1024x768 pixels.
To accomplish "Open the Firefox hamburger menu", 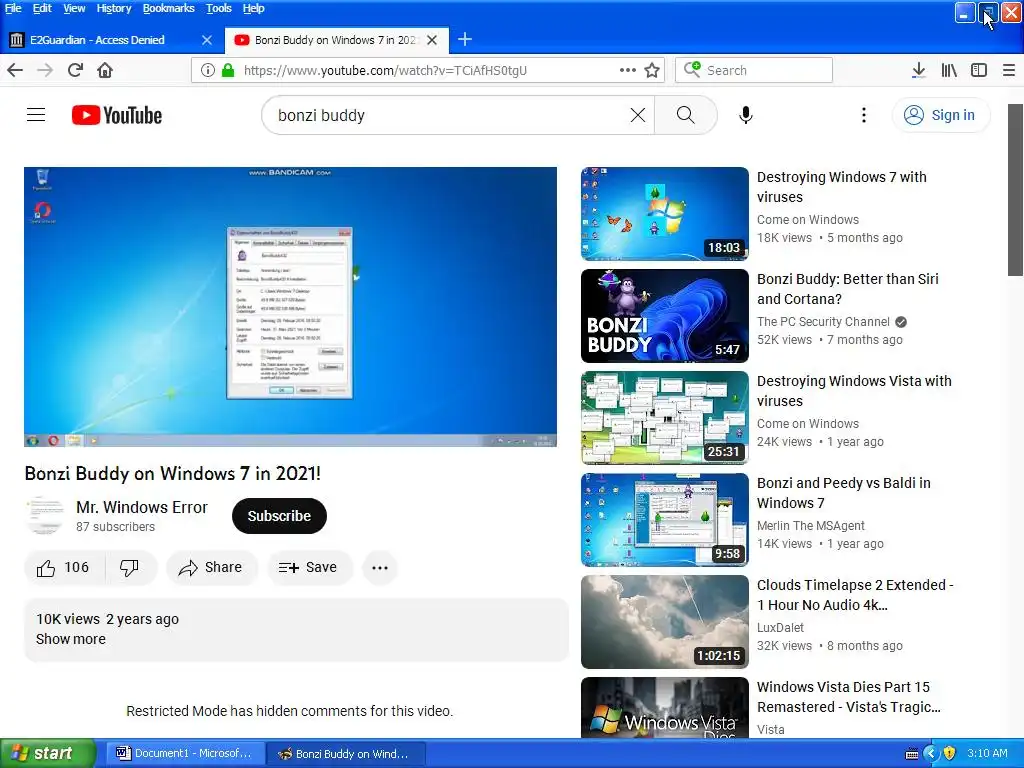I will [x=1008, y=70].
